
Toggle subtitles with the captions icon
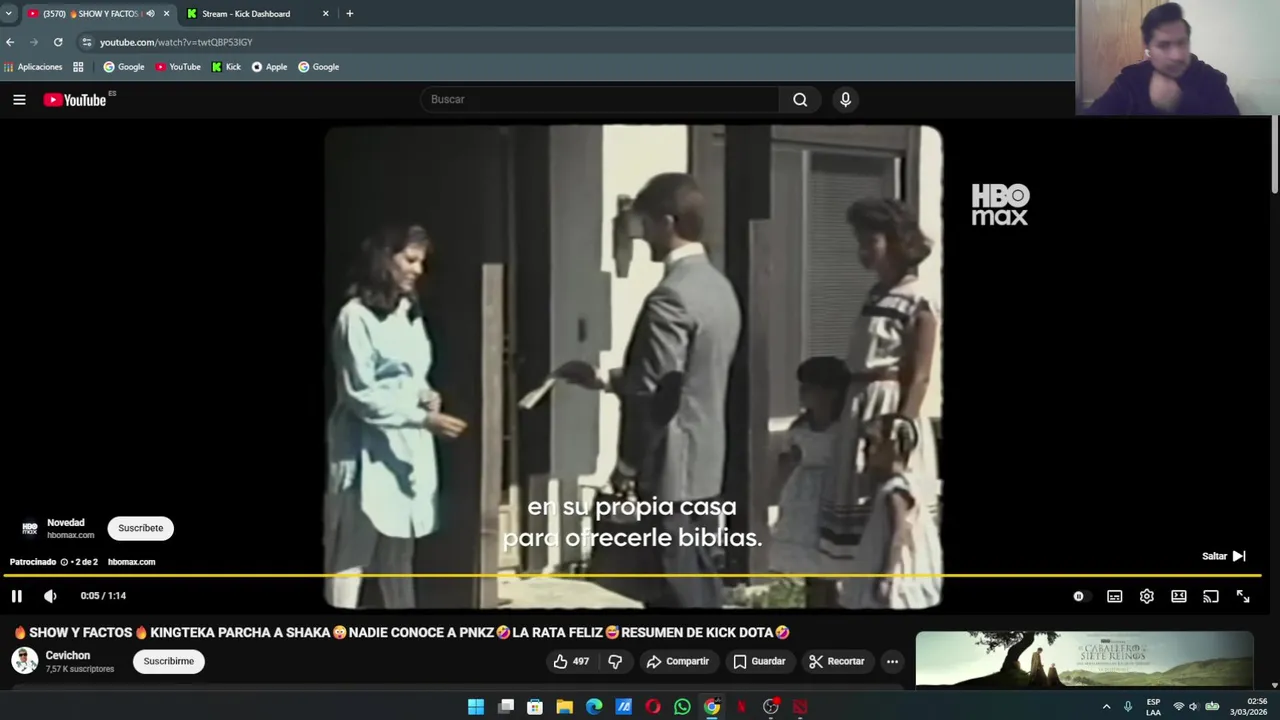tap(1114, 596)
